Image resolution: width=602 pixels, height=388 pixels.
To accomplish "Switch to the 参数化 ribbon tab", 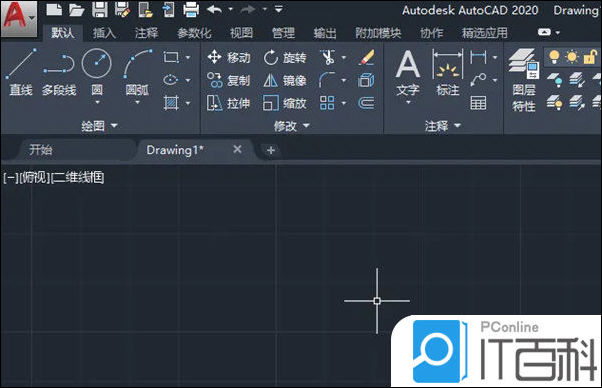I will (194, 33).
